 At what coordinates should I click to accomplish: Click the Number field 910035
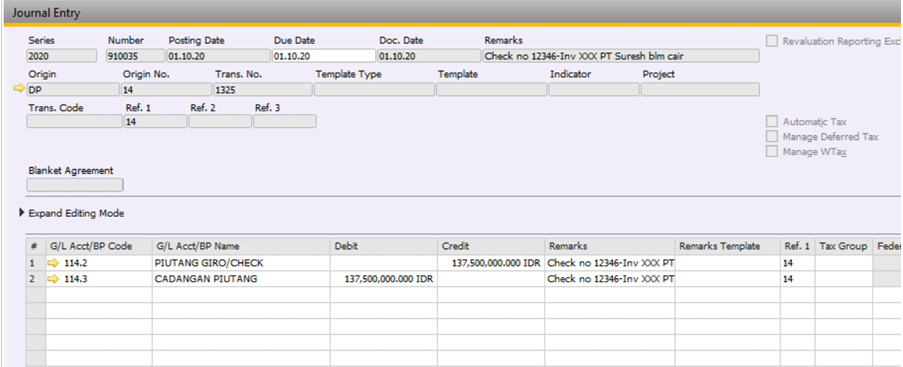tap(136, 56)
